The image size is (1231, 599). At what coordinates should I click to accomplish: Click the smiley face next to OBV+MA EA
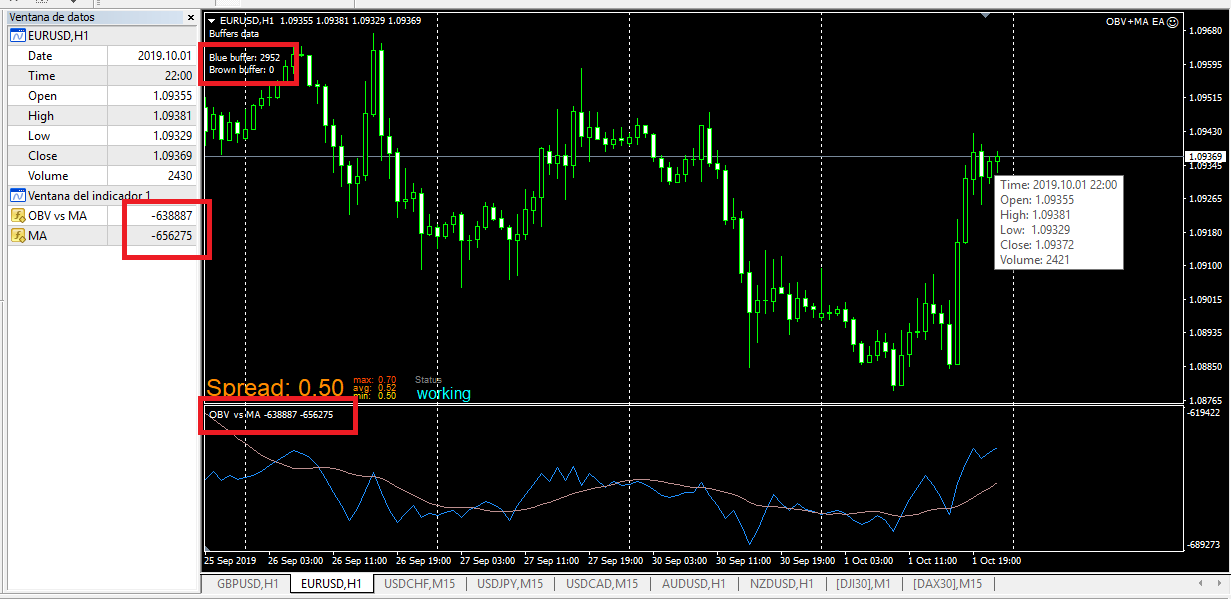1173,21
